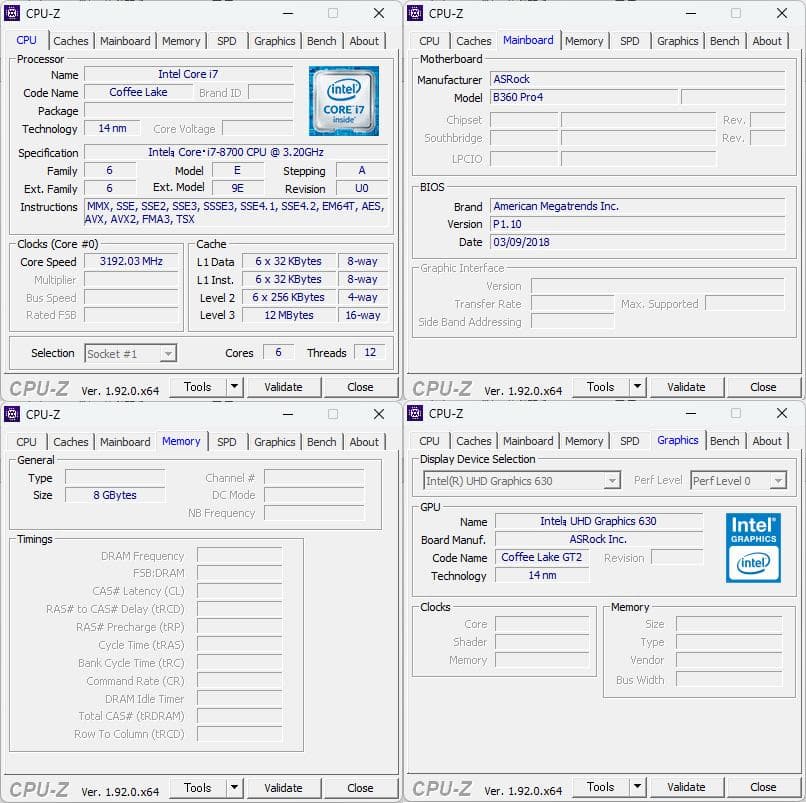Switch to the Bench tab
Screen dimensions: 806x803
[x=322, y=41]
